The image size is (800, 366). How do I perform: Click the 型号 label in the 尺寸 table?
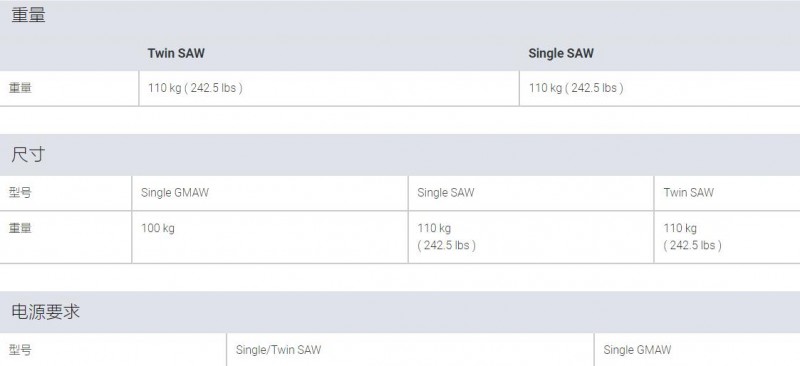(x=20, y=192)
